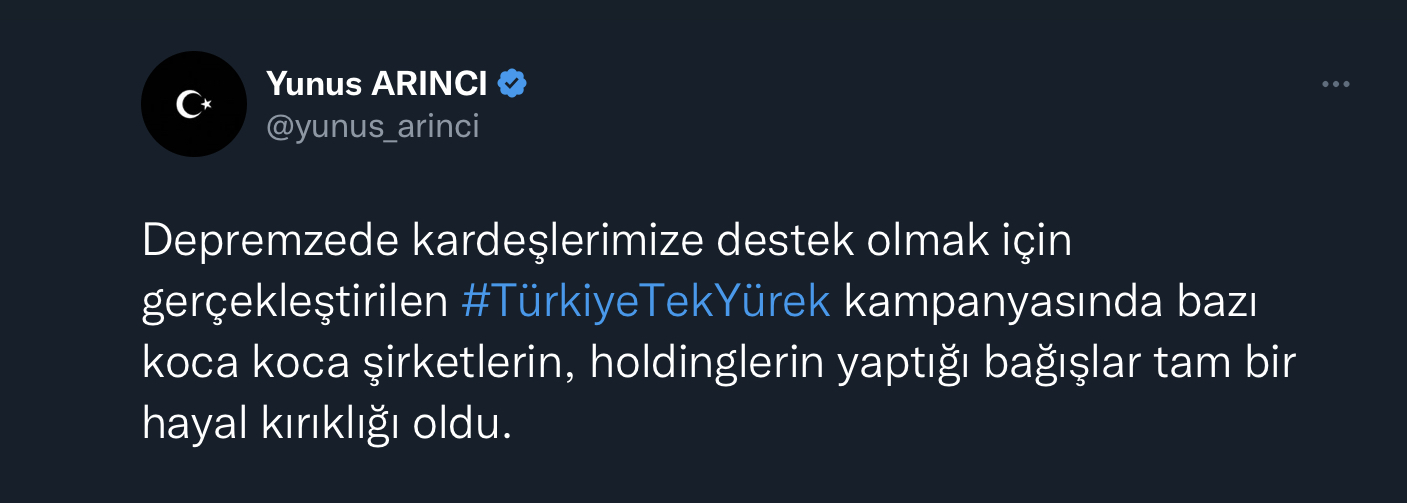Click the tweet's first line starting "Depremzede kardeşlerimize"
Viewport: 1407px width, 503px height.
607,243
